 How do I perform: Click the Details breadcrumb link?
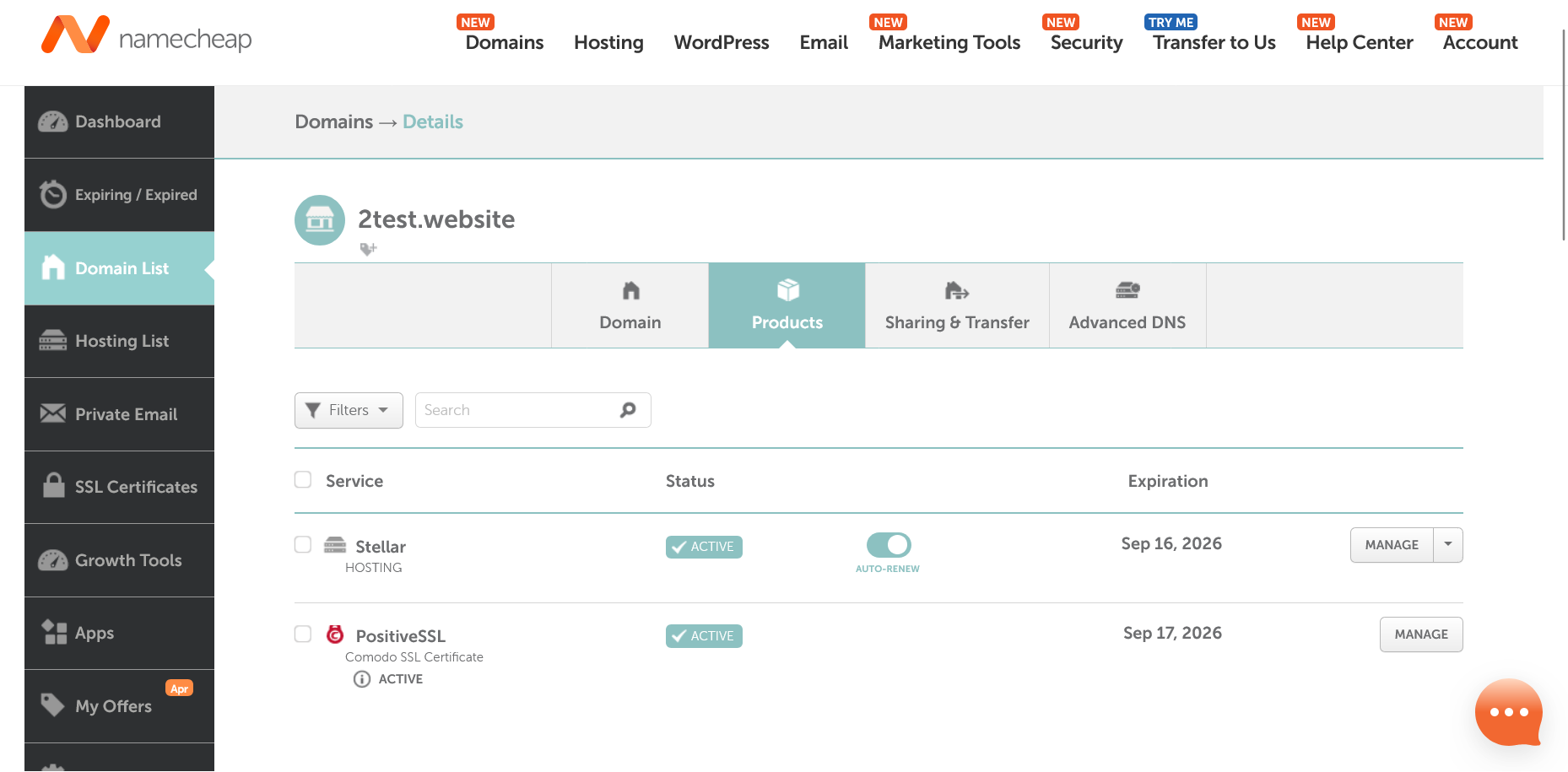point(433,121)
